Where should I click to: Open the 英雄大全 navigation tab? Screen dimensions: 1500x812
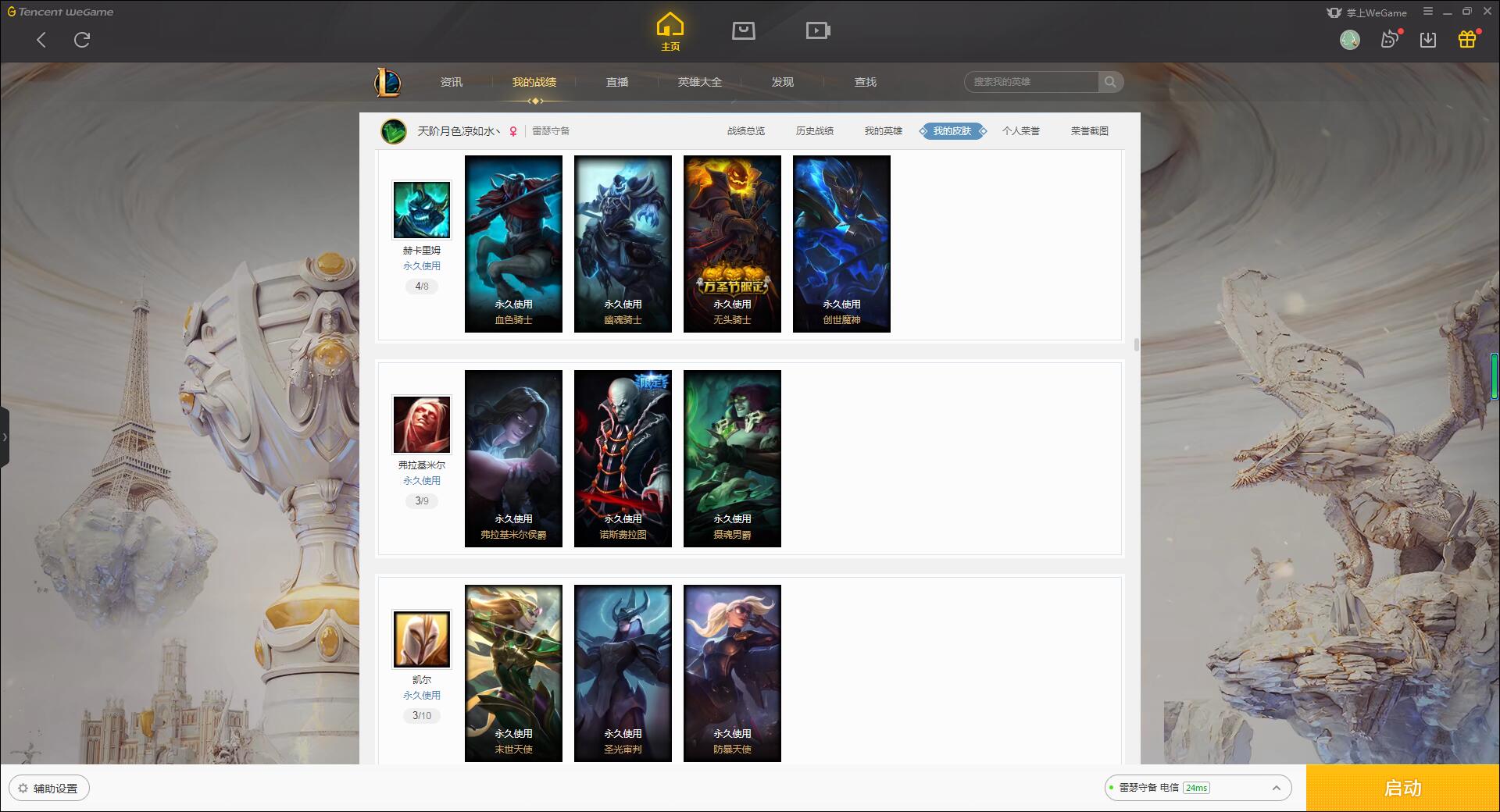(700, 82)
